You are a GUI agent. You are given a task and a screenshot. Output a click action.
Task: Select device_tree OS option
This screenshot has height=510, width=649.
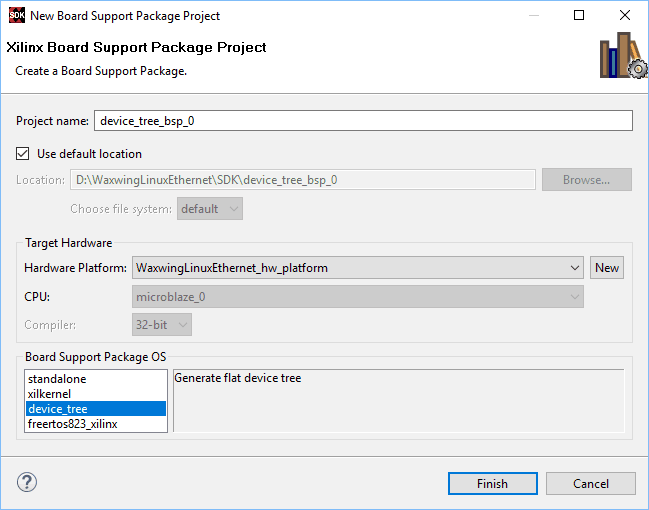click(58, 409)
